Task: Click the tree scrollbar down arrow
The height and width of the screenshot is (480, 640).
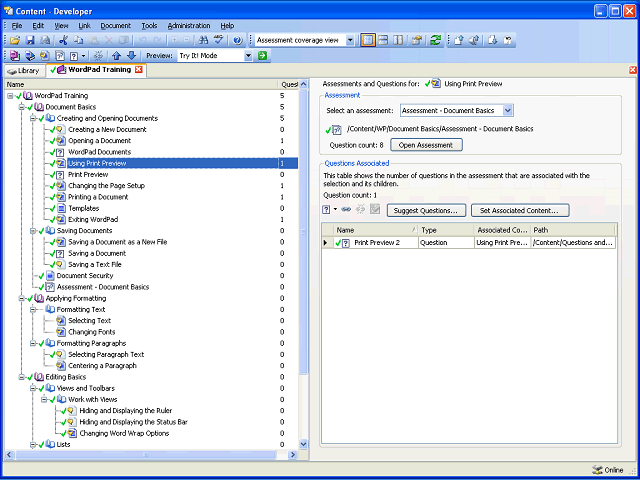Action: click(303, 444)
